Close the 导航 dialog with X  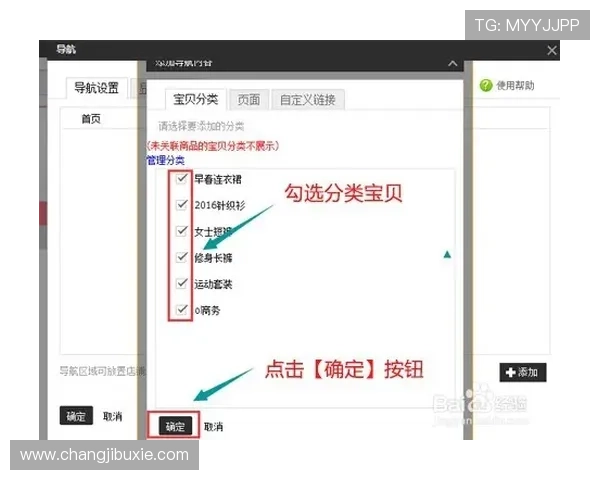(x=552, y=50)
